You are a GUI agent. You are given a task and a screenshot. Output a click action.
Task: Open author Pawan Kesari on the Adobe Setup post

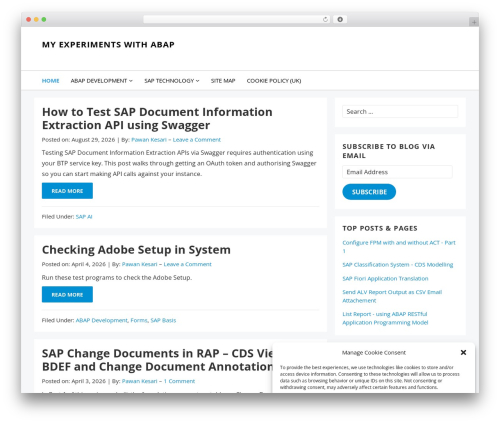tap(139, 264)
